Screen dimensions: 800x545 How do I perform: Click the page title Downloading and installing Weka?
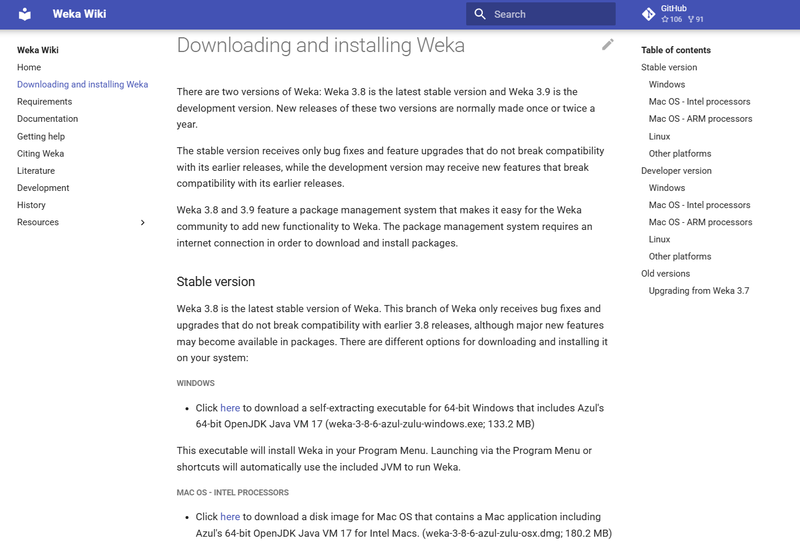coord(320,45)
